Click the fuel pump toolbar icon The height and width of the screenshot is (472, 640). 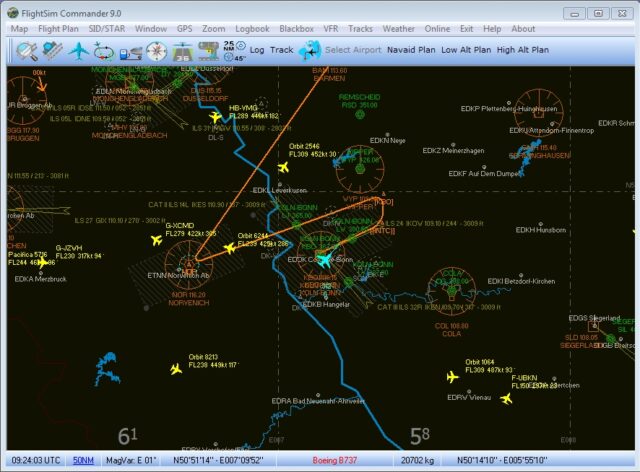point(131,50)
